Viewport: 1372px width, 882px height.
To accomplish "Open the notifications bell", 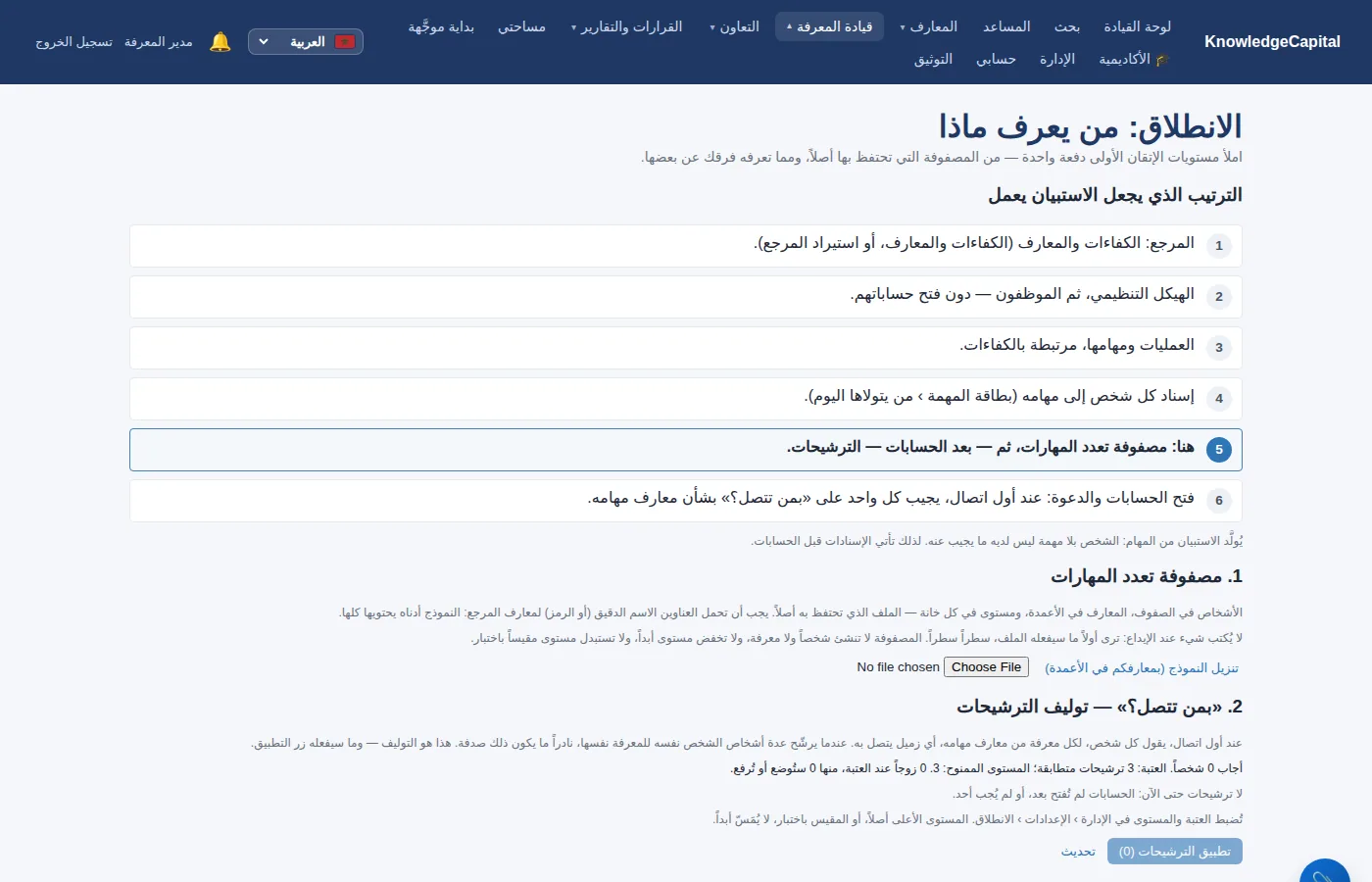I will pos(220,42).
